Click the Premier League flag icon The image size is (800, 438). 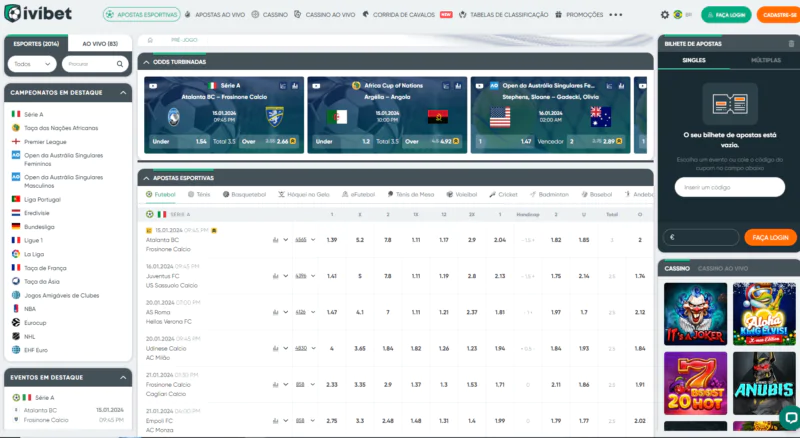(x=16, y=141)
